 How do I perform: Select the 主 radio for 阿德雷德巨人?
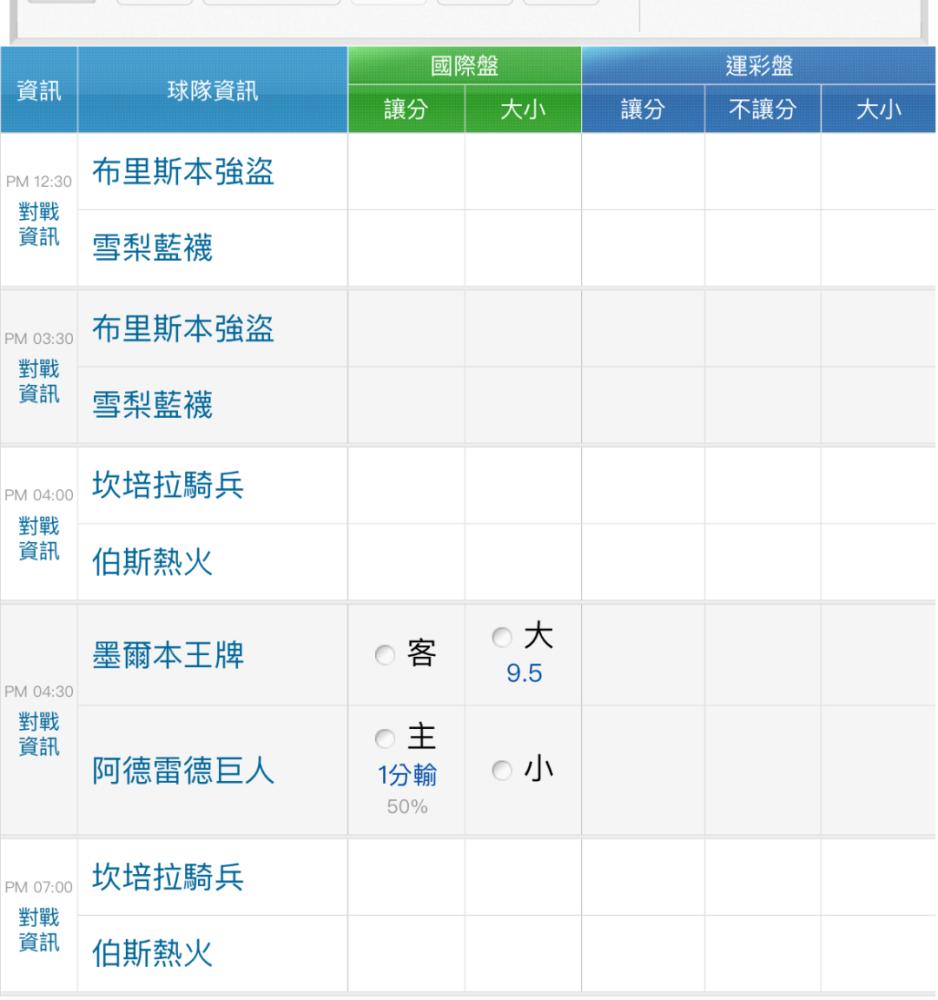pyautogui.click(x=385, y=739)
